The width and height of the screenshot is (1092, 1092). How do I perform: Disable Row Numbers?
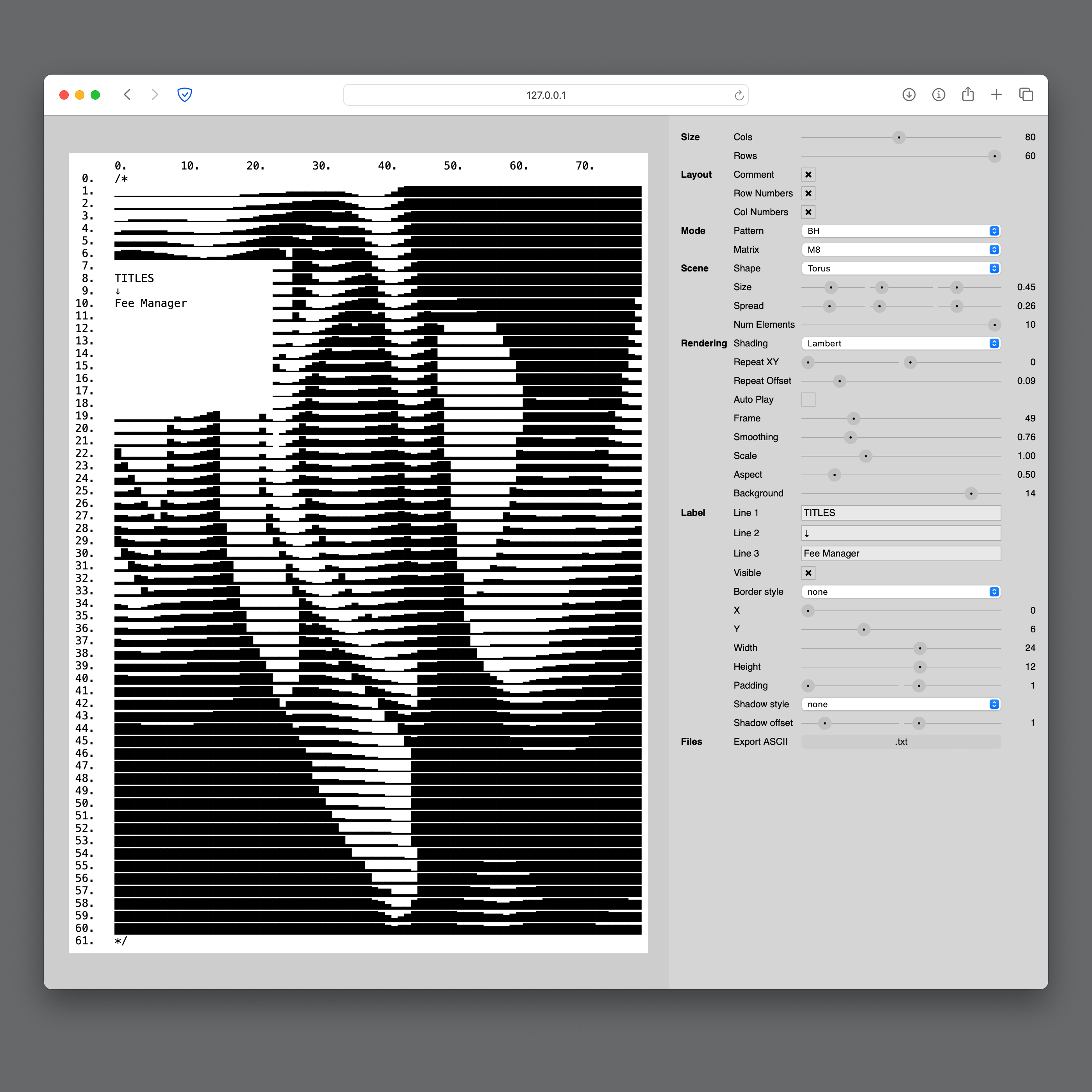(808, 193)
